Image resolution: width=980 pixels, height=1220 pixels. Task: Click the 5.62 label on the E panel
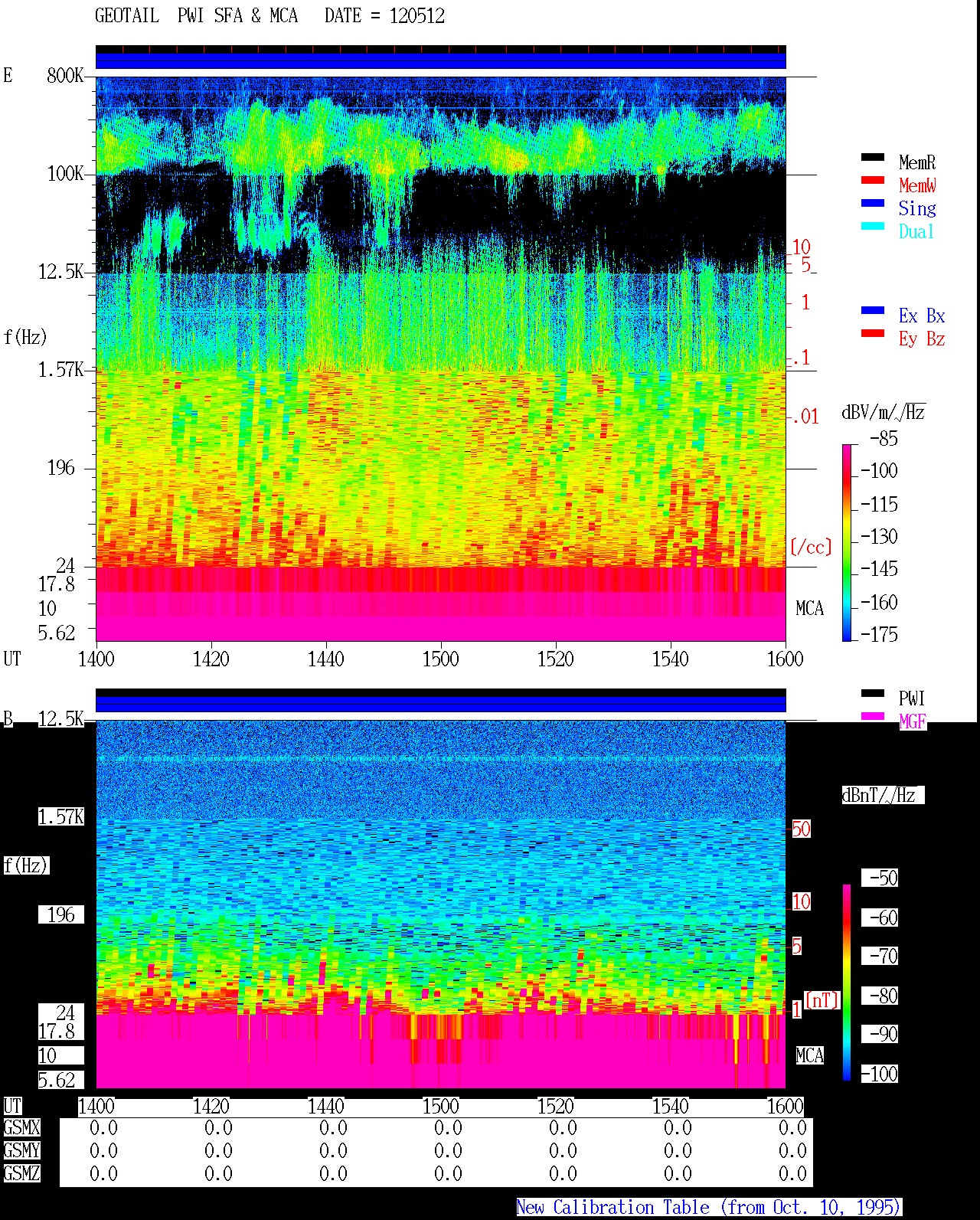coord(57,633)
